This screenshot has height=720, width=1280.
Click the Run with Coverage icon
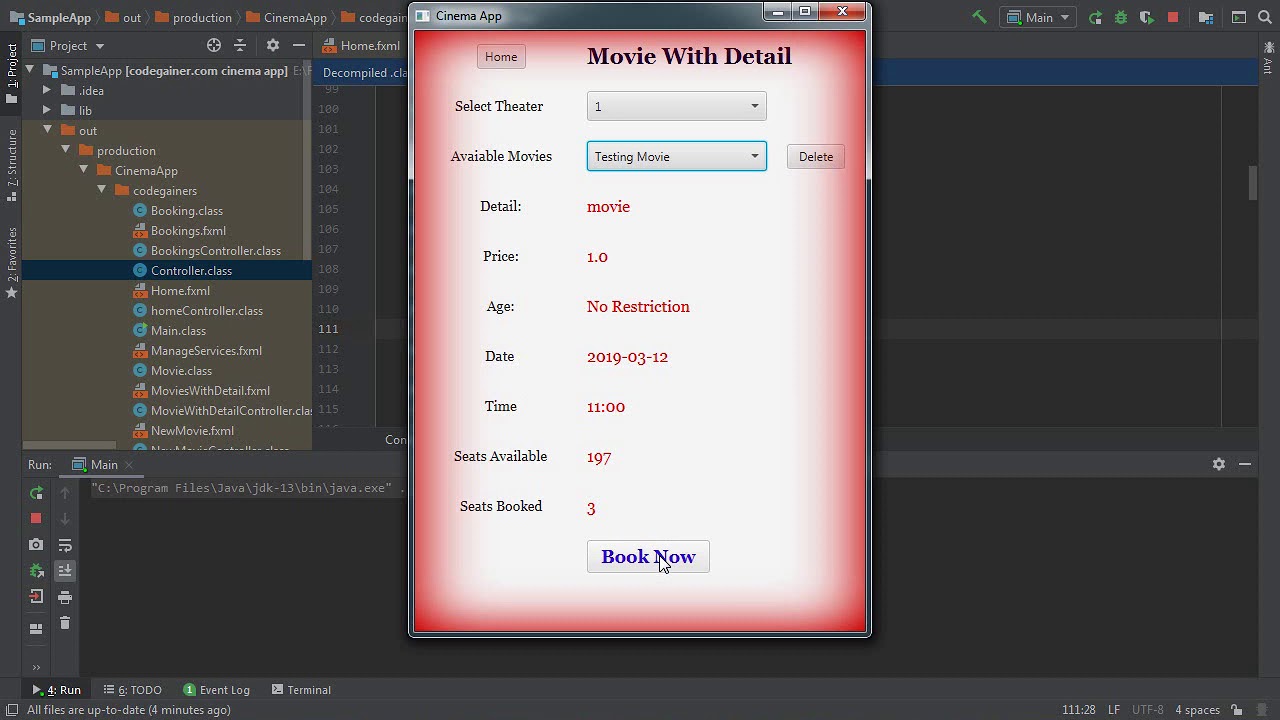[1146, 17]
